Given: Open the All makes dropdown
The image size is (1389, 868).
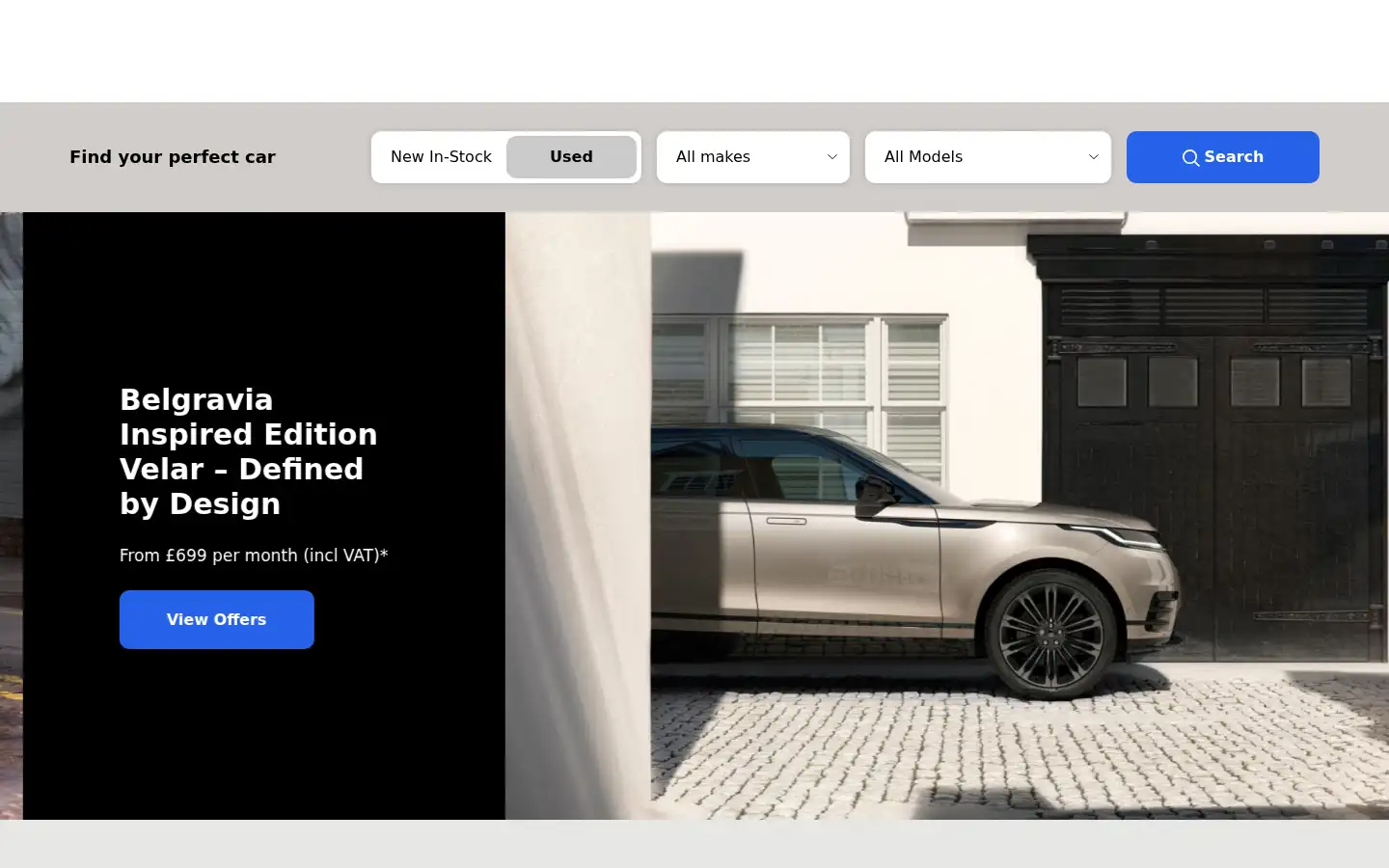Looking at the screenshot, I should 753,157.
